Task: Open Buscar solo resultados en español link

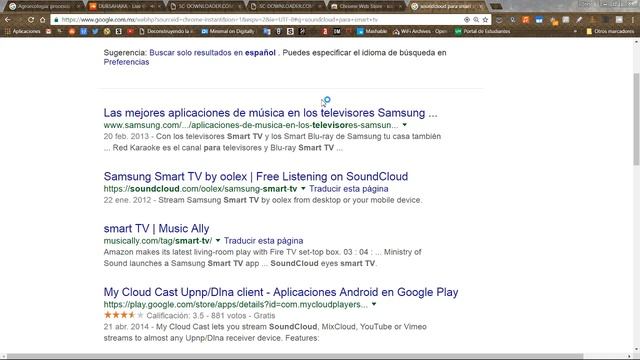Action: tap(212, 53)
